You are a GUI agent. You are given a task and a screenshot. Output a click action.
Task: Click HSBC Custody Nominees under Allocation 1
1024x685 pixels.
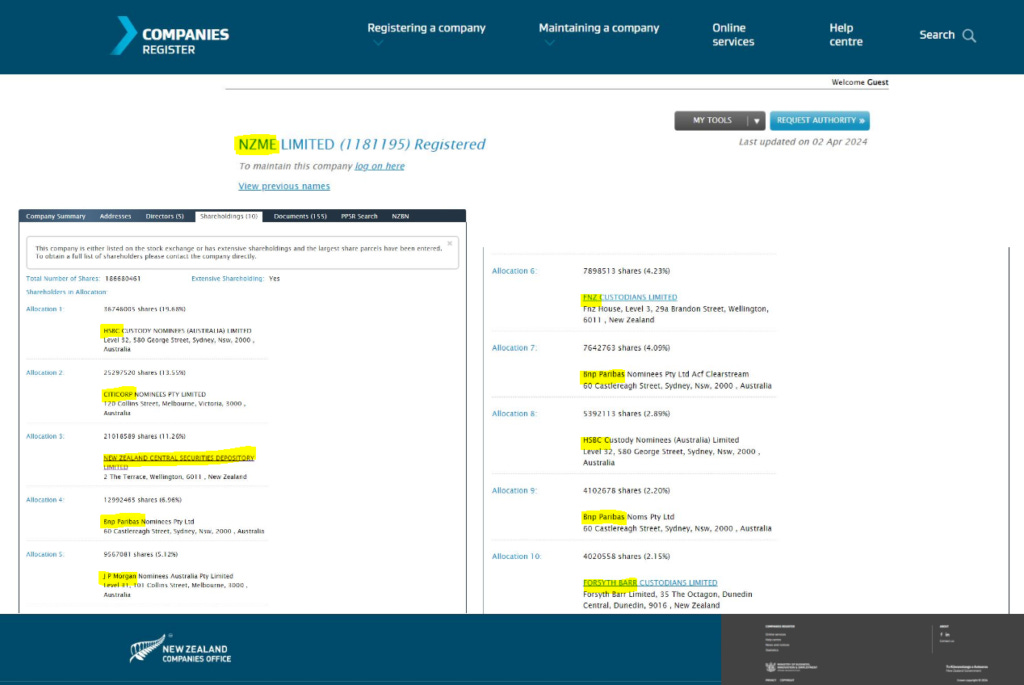click(177, 331)
